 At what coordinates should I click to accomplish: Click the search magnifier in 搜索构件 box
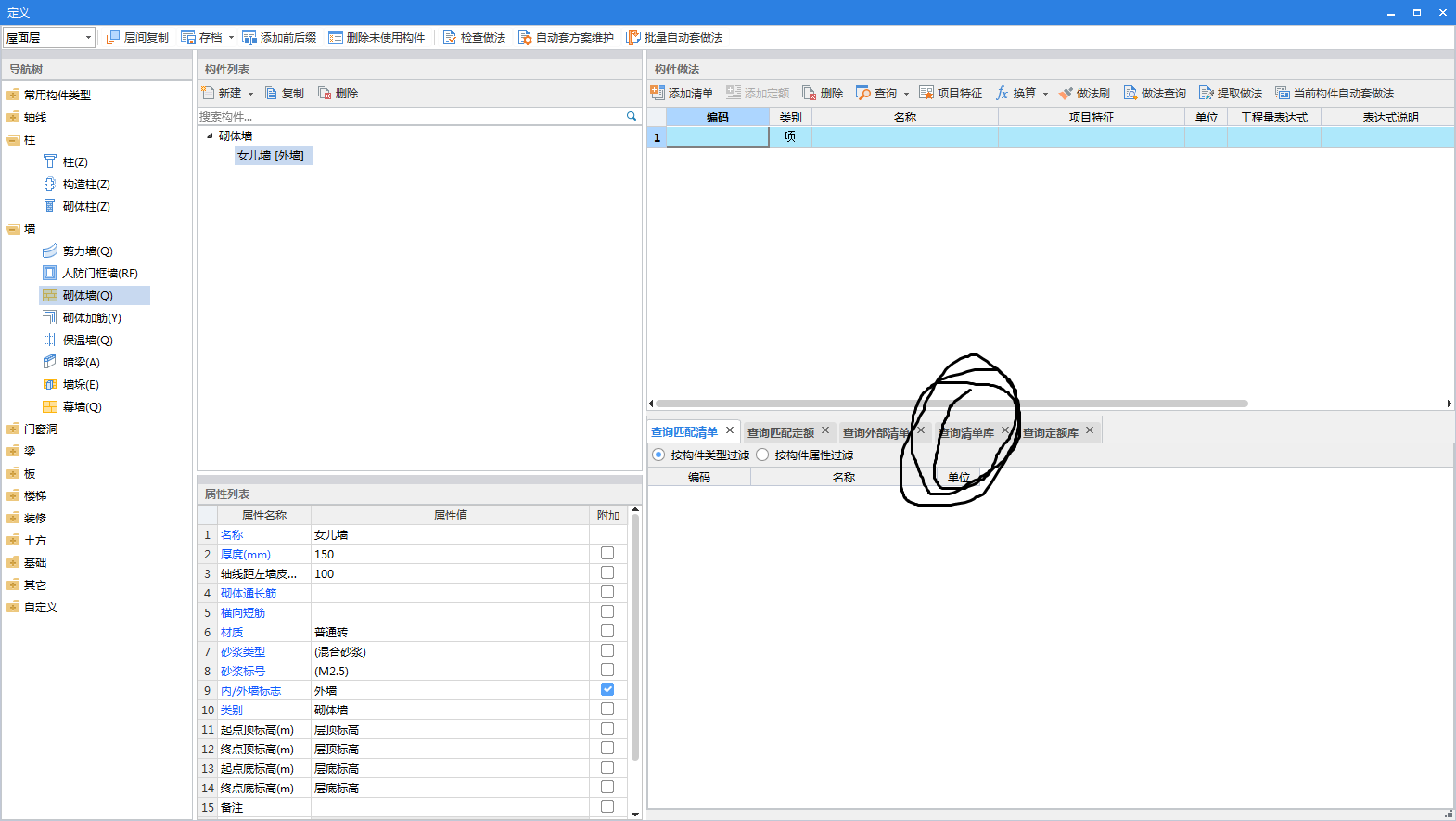tap(632, 116)
